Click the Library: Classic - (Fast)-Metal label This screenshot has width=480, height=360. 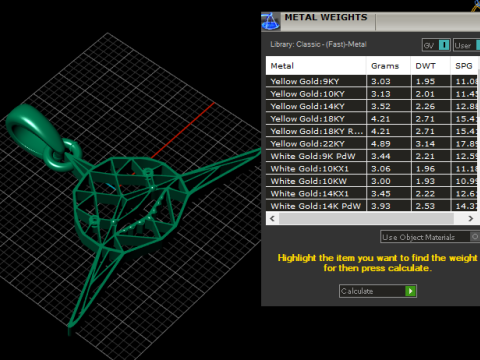point(318,44)
